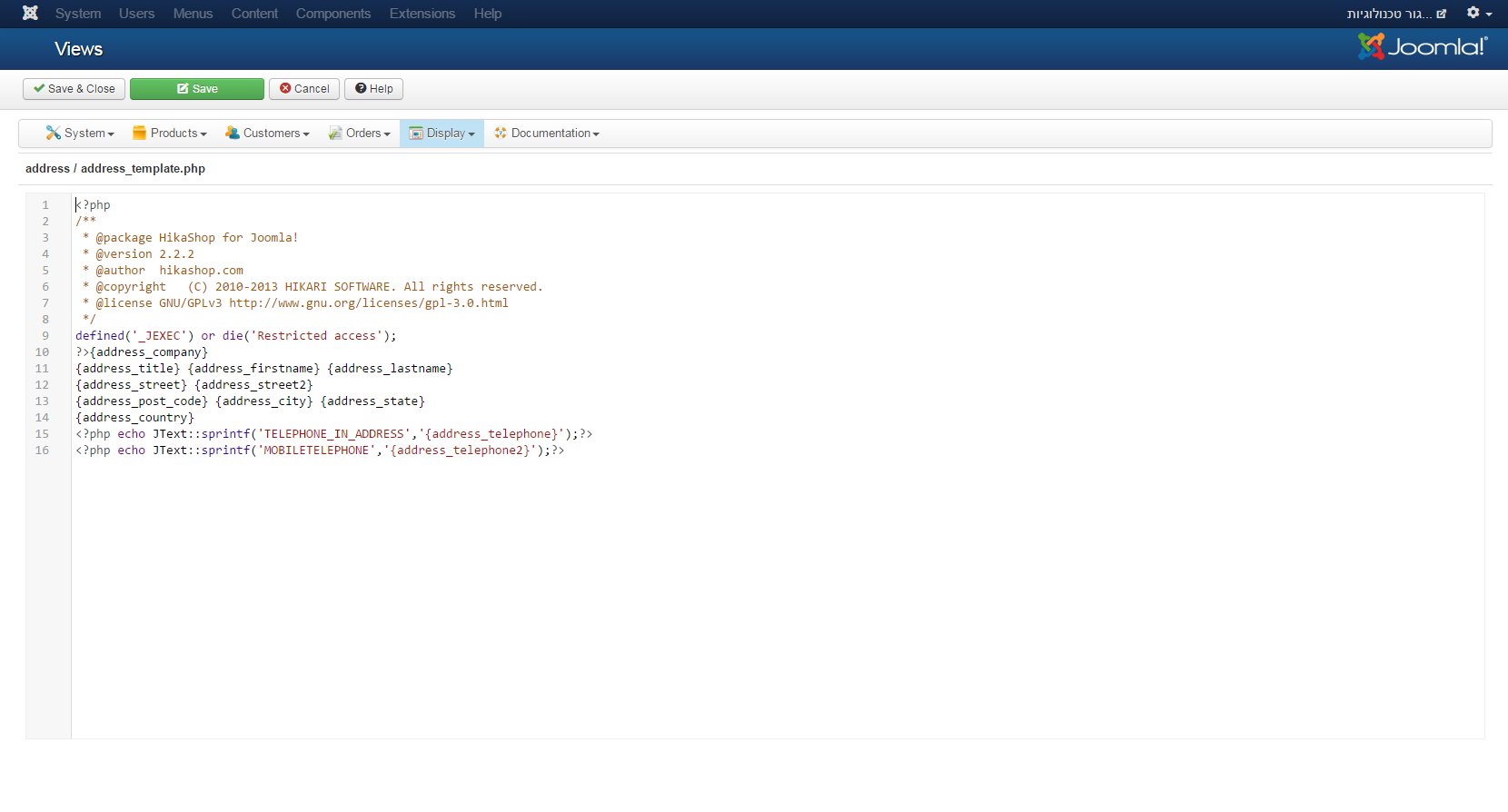Click the {address_lastname} placeholder

390,369
